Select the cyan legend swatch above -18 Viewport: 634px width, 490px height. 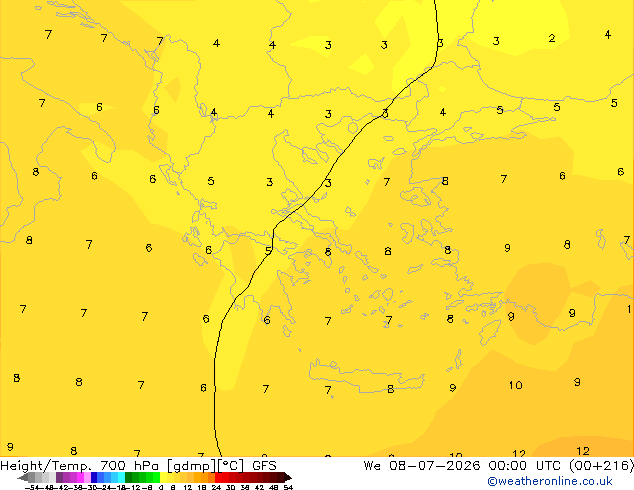[x=121, y=477]
